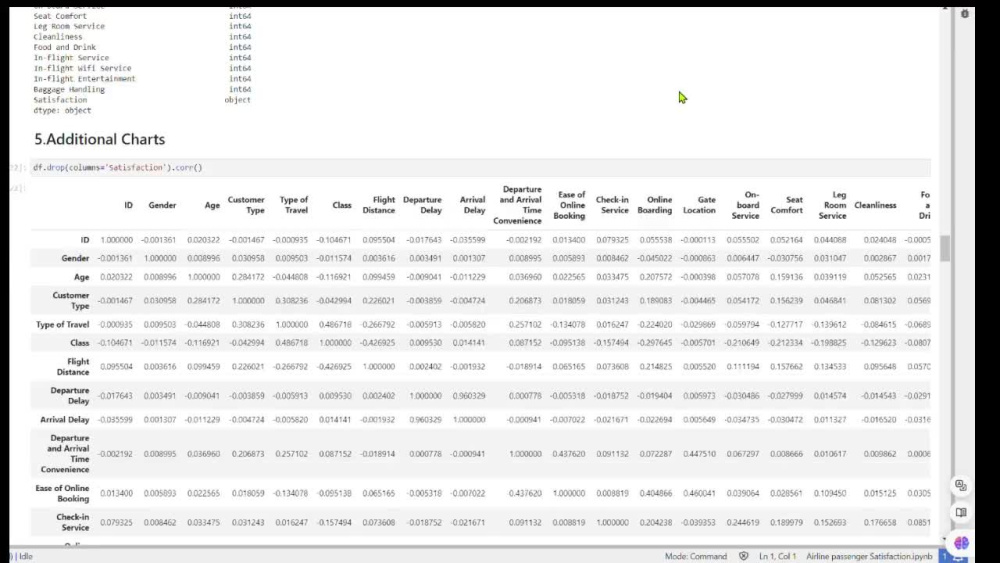Click 0.308236 in the Customer Type row
Image resolution: width=1000 pixels, height=563 pixels.
[x=291, y=301]
